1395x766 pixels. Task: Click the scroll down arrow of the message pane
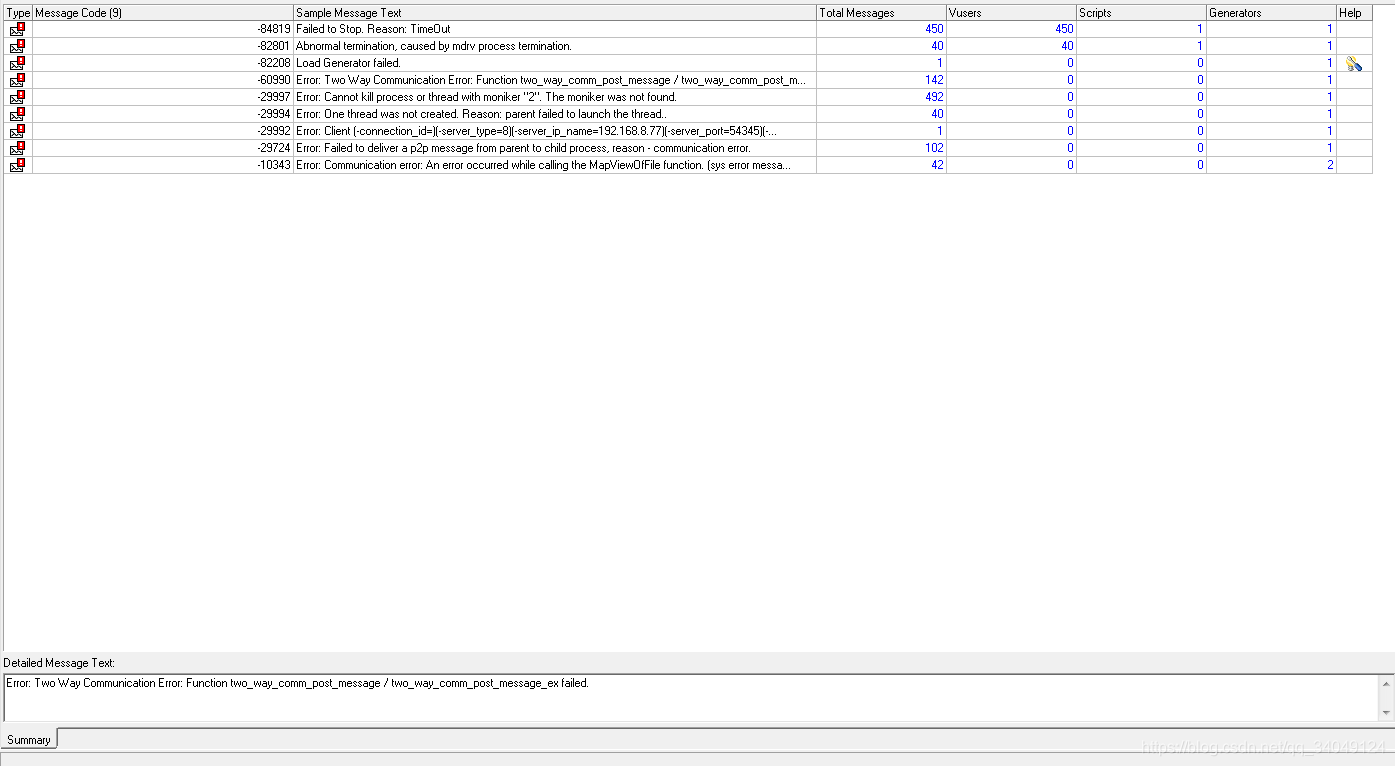click(x=1384, y=713)
